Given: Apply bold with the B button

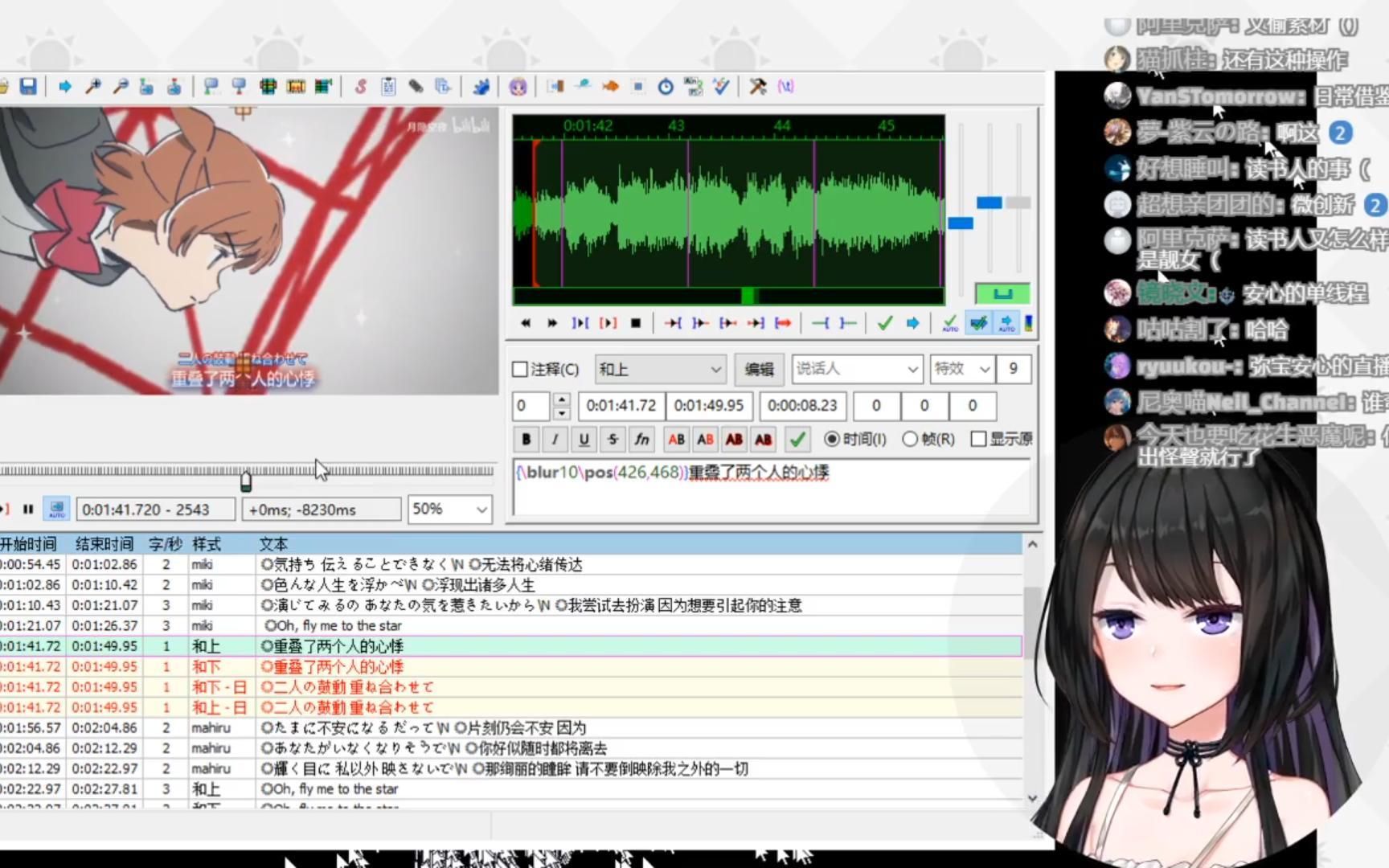Looking at the screenshot, I should [526, 439].
